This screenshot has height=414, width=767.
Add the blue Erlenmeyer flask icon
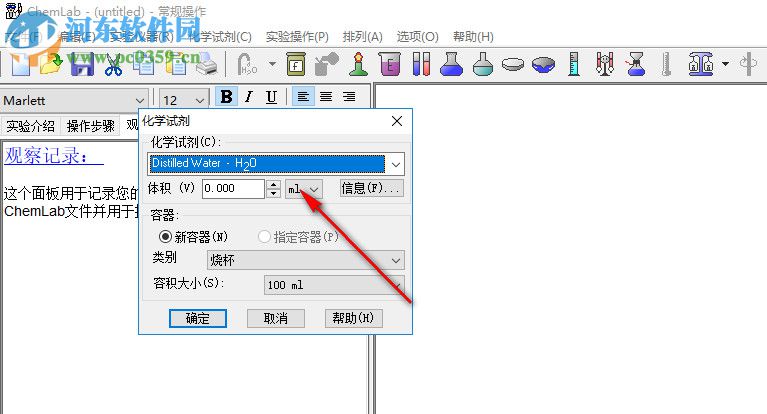(x=451, y=64)
